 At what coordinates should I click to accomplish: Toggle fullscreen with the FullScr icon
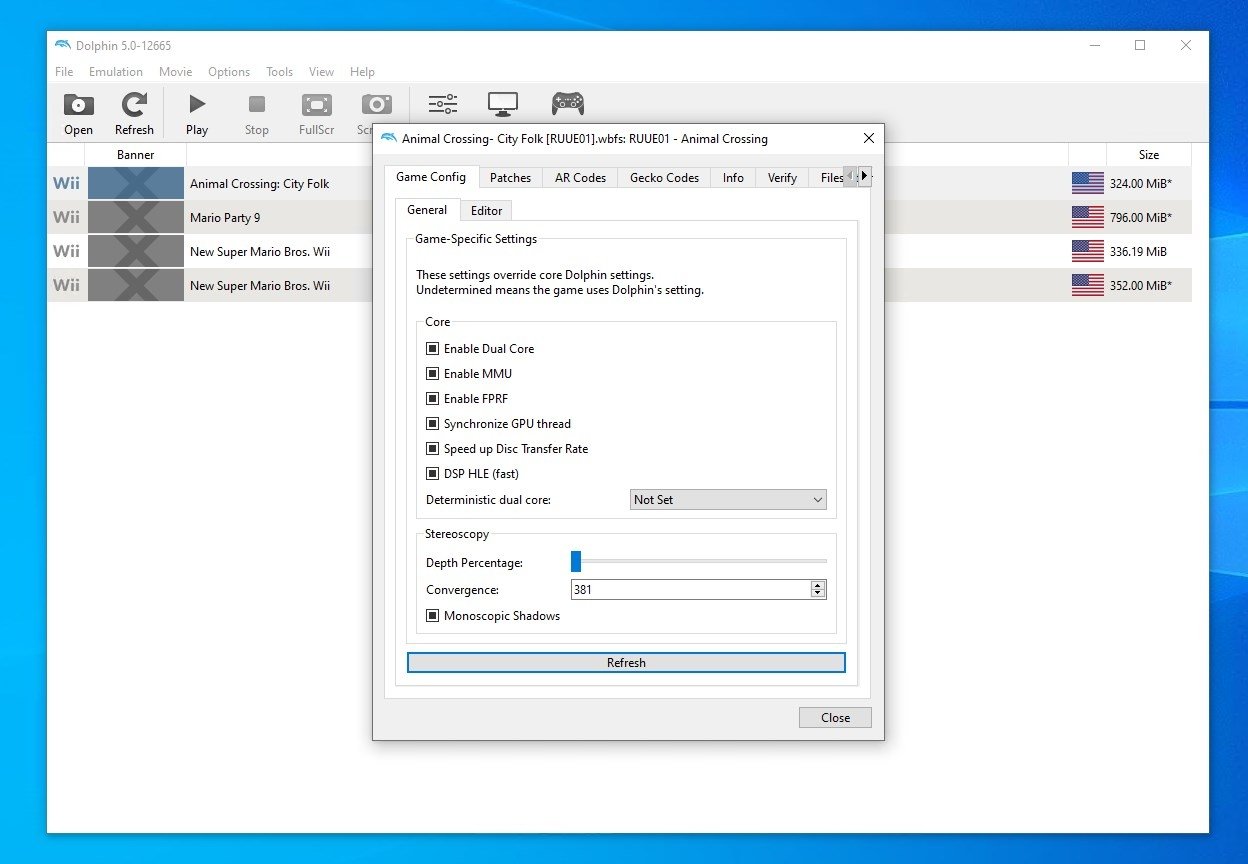316,104
